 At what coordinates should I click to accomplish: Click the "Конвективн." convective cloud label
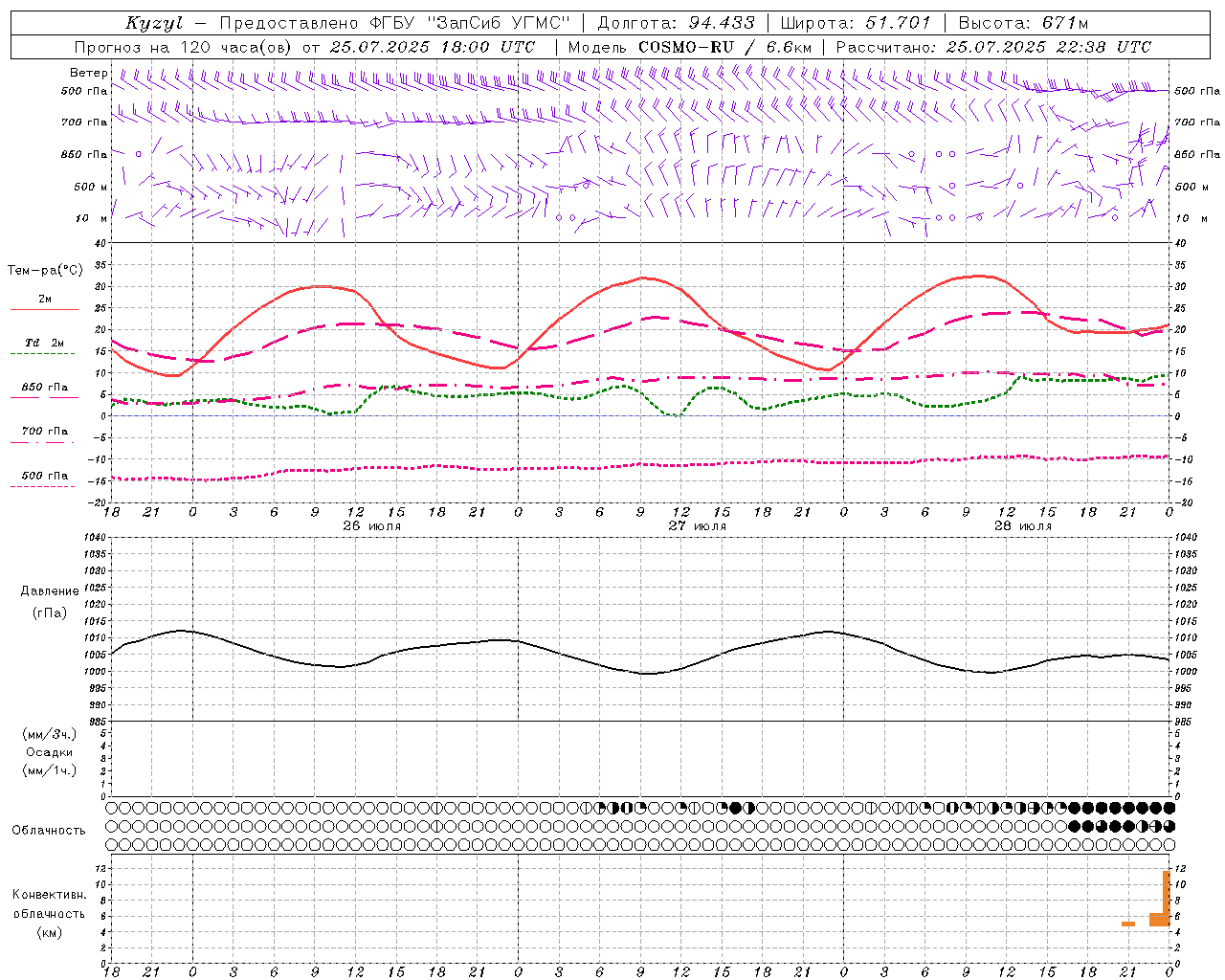[x=50, y=895]
